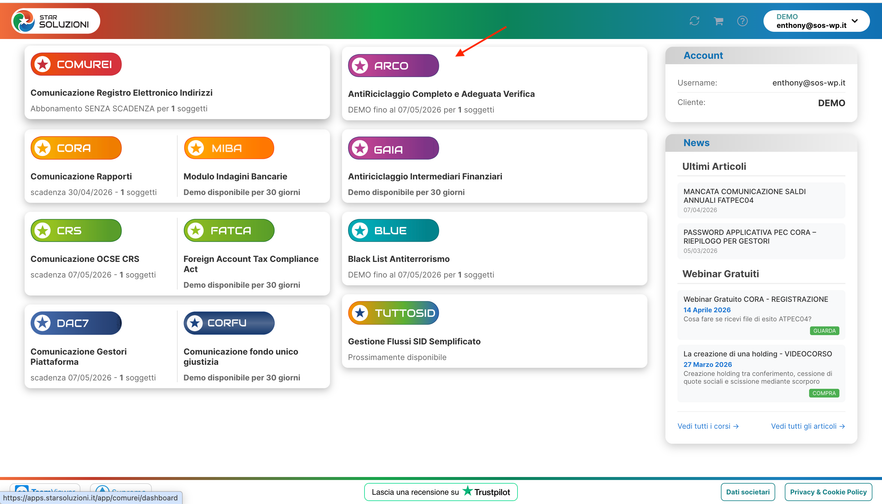Viewport: 882px width, 504px height.
Task: Open the GAIA module badge
Action: (x=393, y=148)
